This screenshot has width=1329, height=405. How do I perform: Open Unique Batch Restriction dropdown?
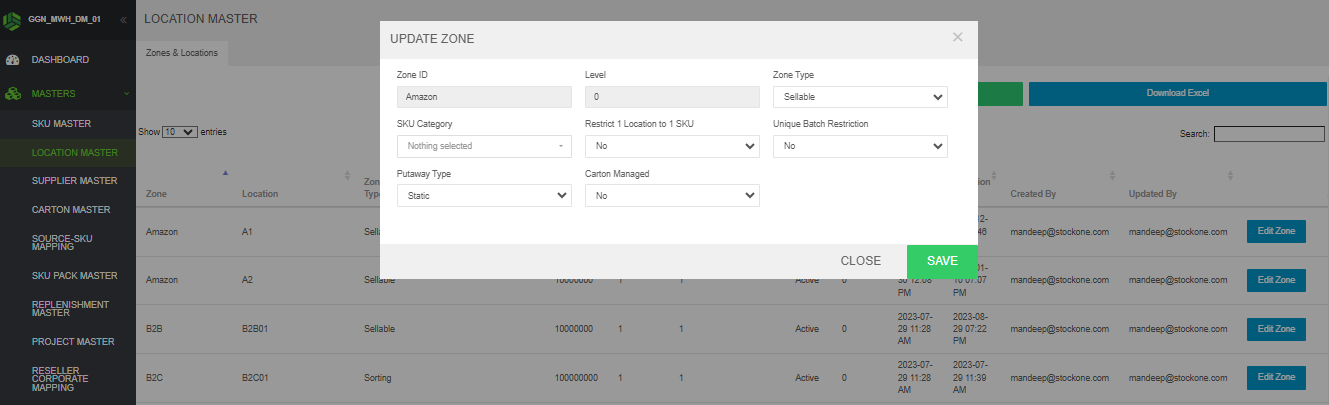[860, 146]
